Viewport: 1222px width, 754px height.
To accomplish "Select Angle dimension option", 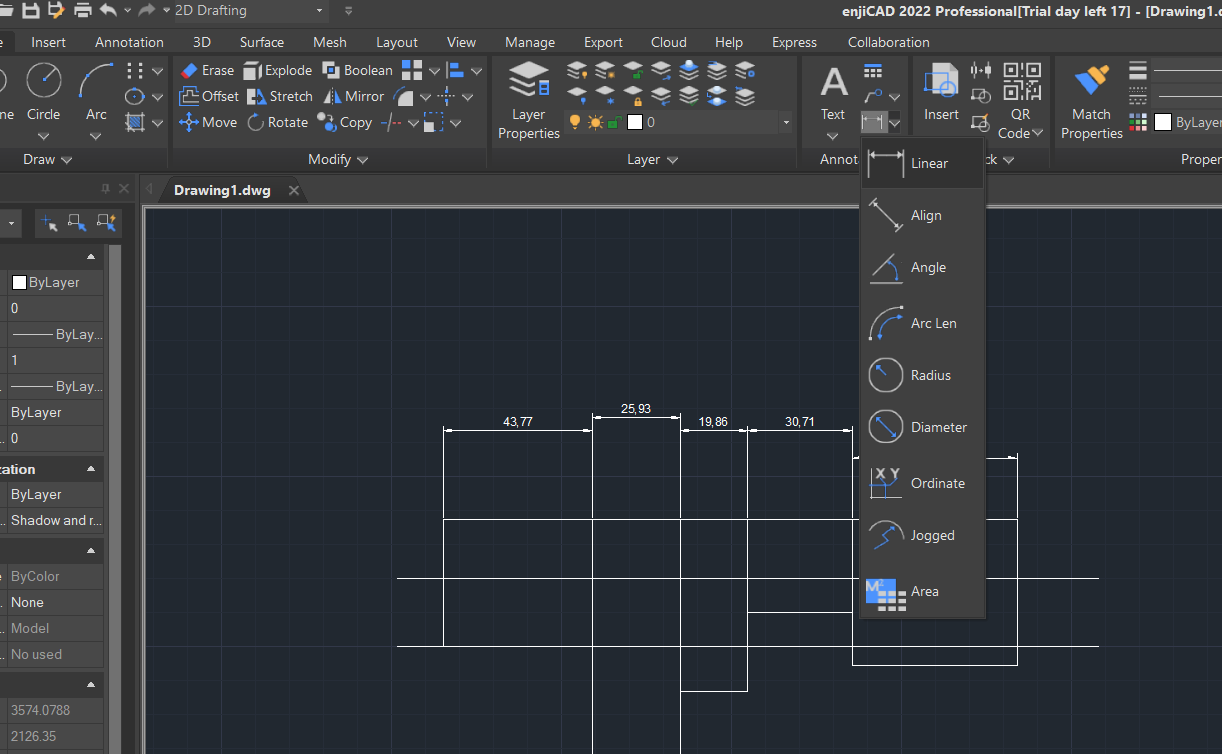I will click(x=923, y=267).
